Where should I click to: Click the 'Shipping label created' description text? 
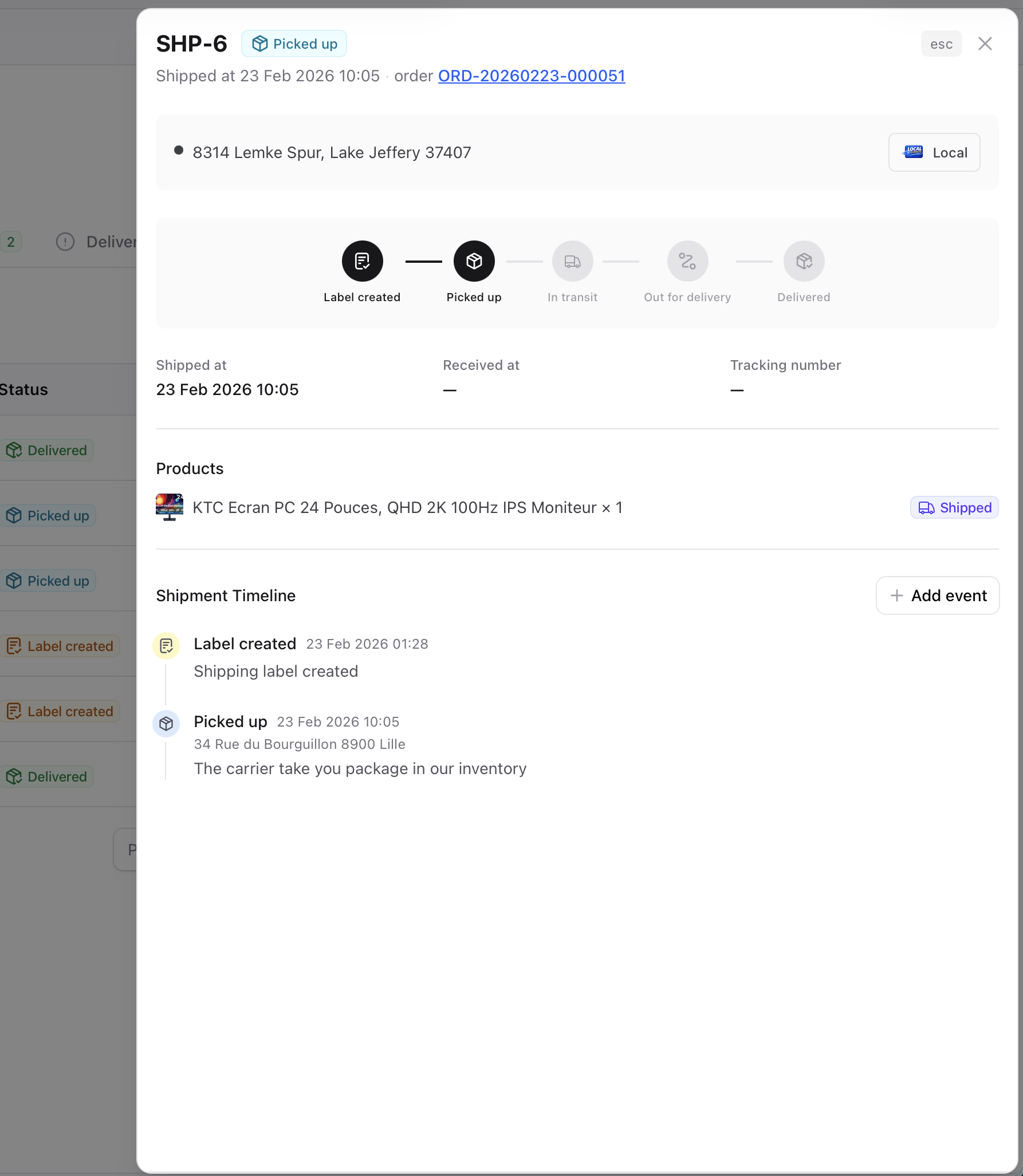click(276, 671)
